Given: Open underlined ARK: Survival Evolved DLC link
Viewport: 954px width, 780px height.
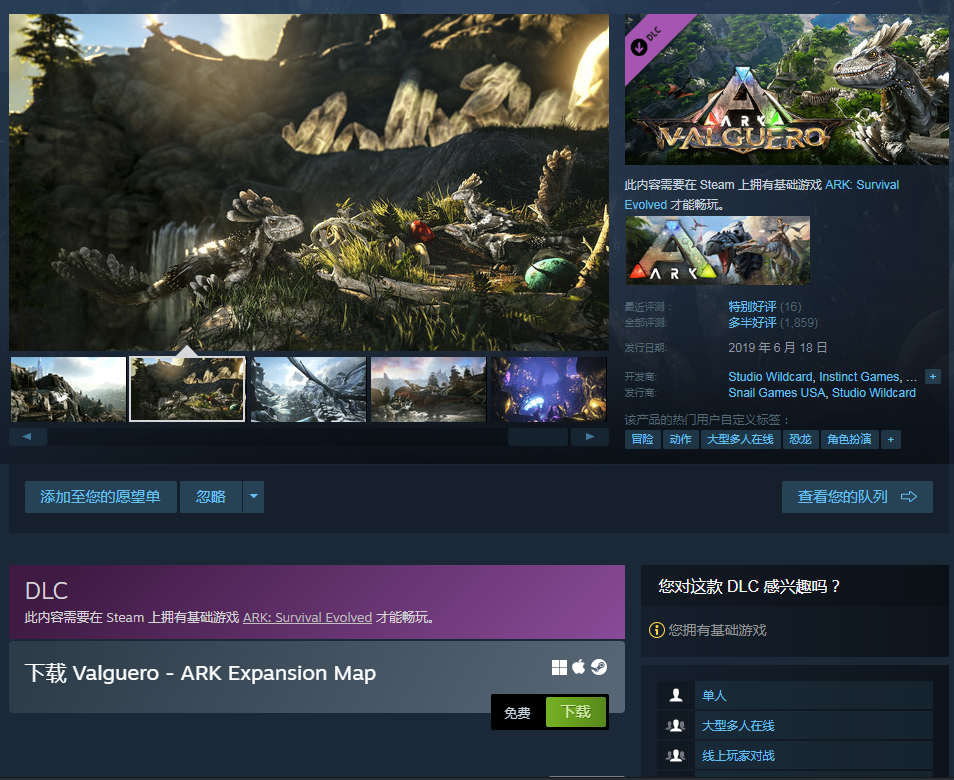Looking at the screenshot, I should [307, 618].
